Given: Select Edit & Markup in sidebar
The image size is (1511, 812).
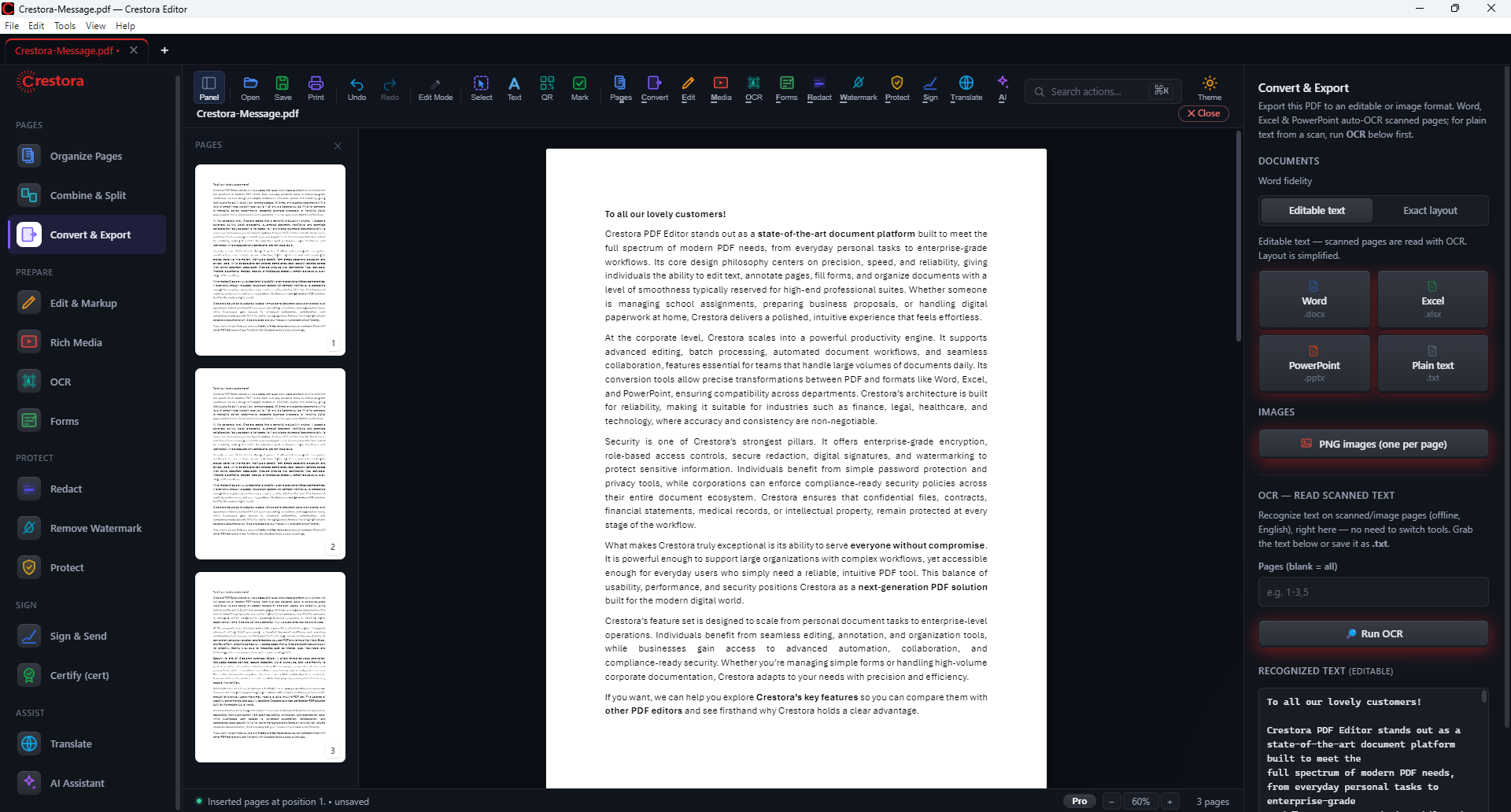Looking at the screenshot, I should 87,303.
